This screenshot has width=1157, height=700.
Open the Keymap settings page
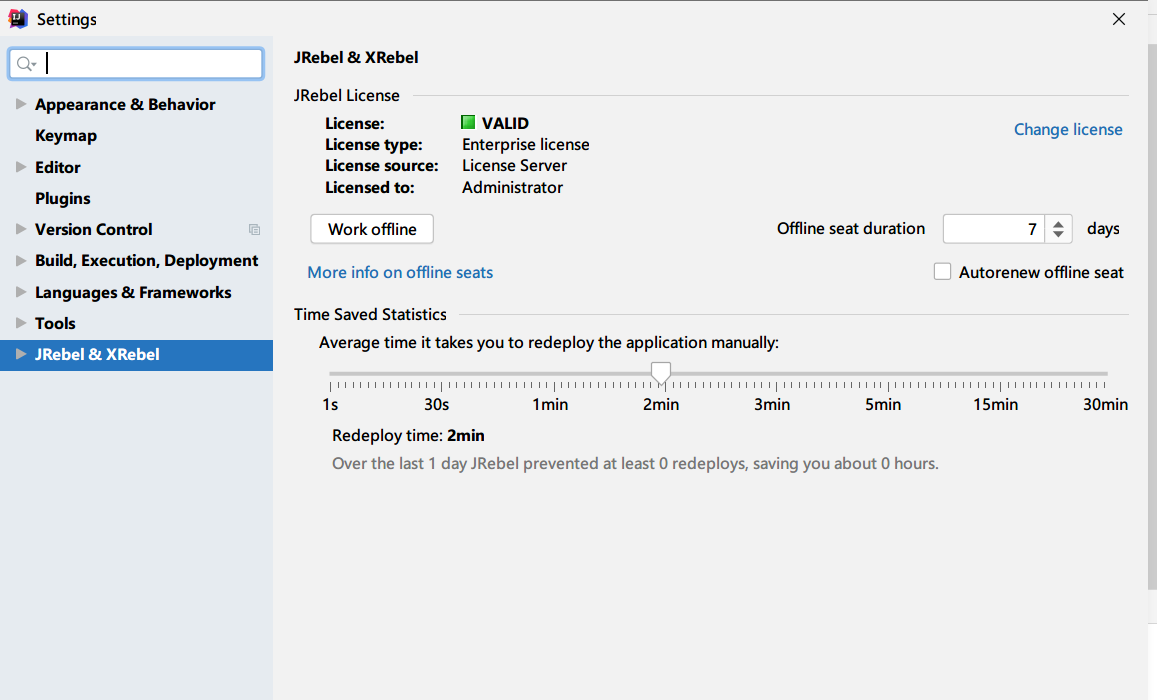click(66, 136)
